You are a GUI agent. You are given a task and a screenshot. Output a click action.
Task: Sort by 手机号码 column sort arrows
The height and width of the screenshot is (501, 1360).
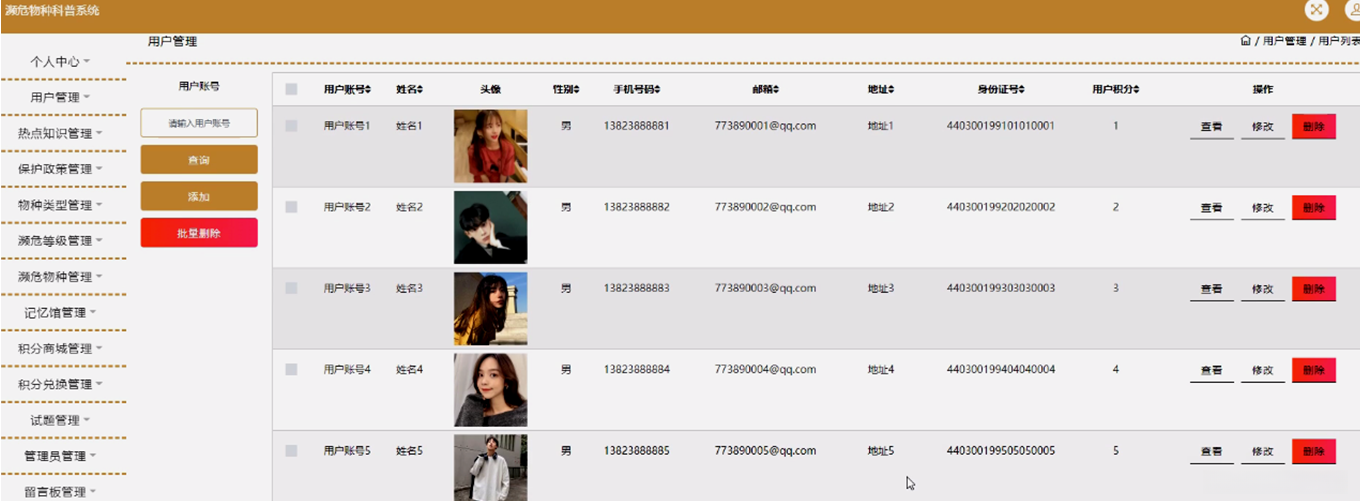click(x=660, y=90)
